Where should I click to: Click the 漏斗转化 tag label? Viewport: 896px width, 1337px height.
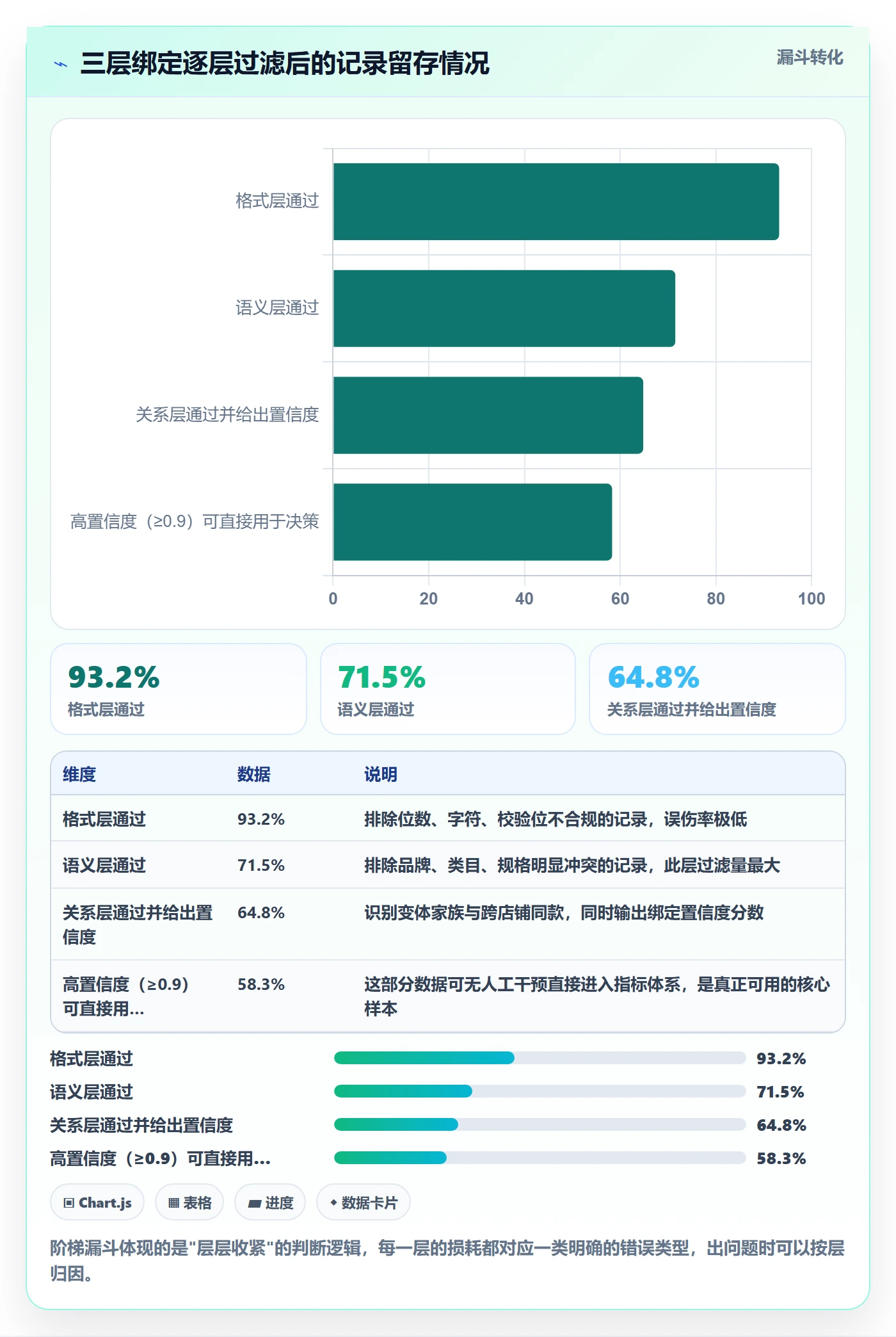810,58
